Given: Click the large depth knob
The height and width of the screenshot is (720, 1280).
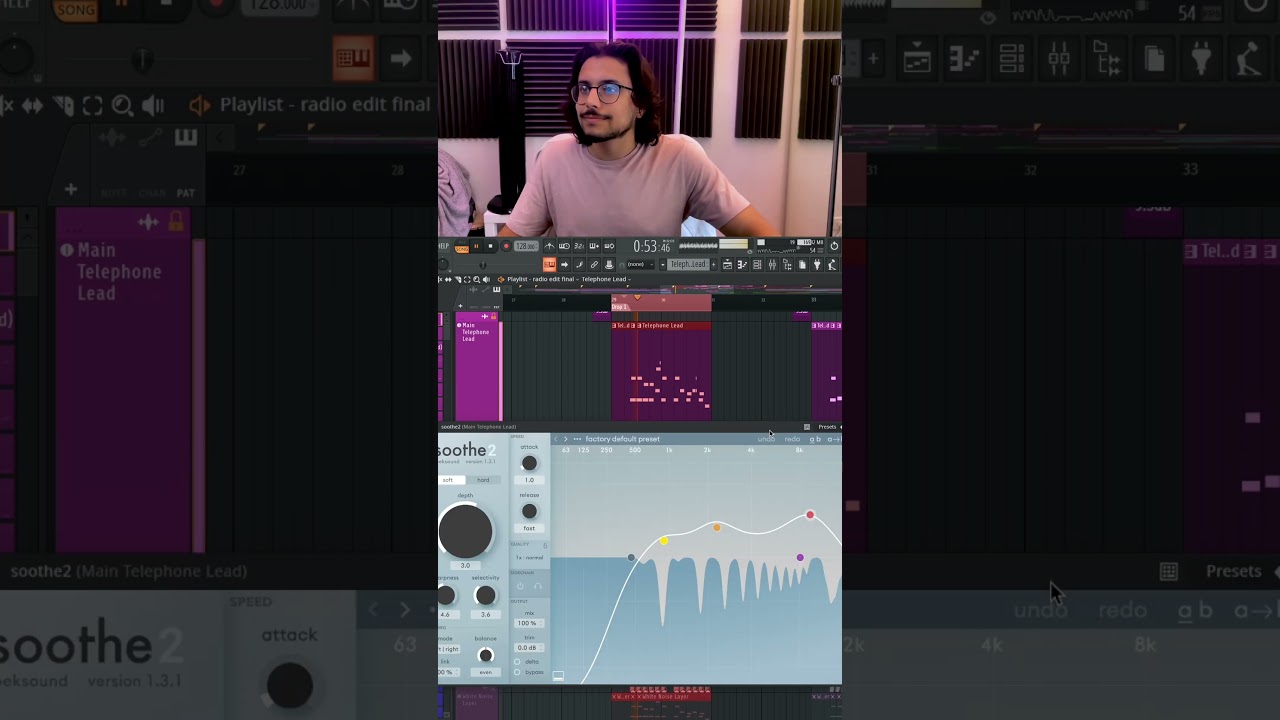Looking at the screenshot, I should (465, 531).
